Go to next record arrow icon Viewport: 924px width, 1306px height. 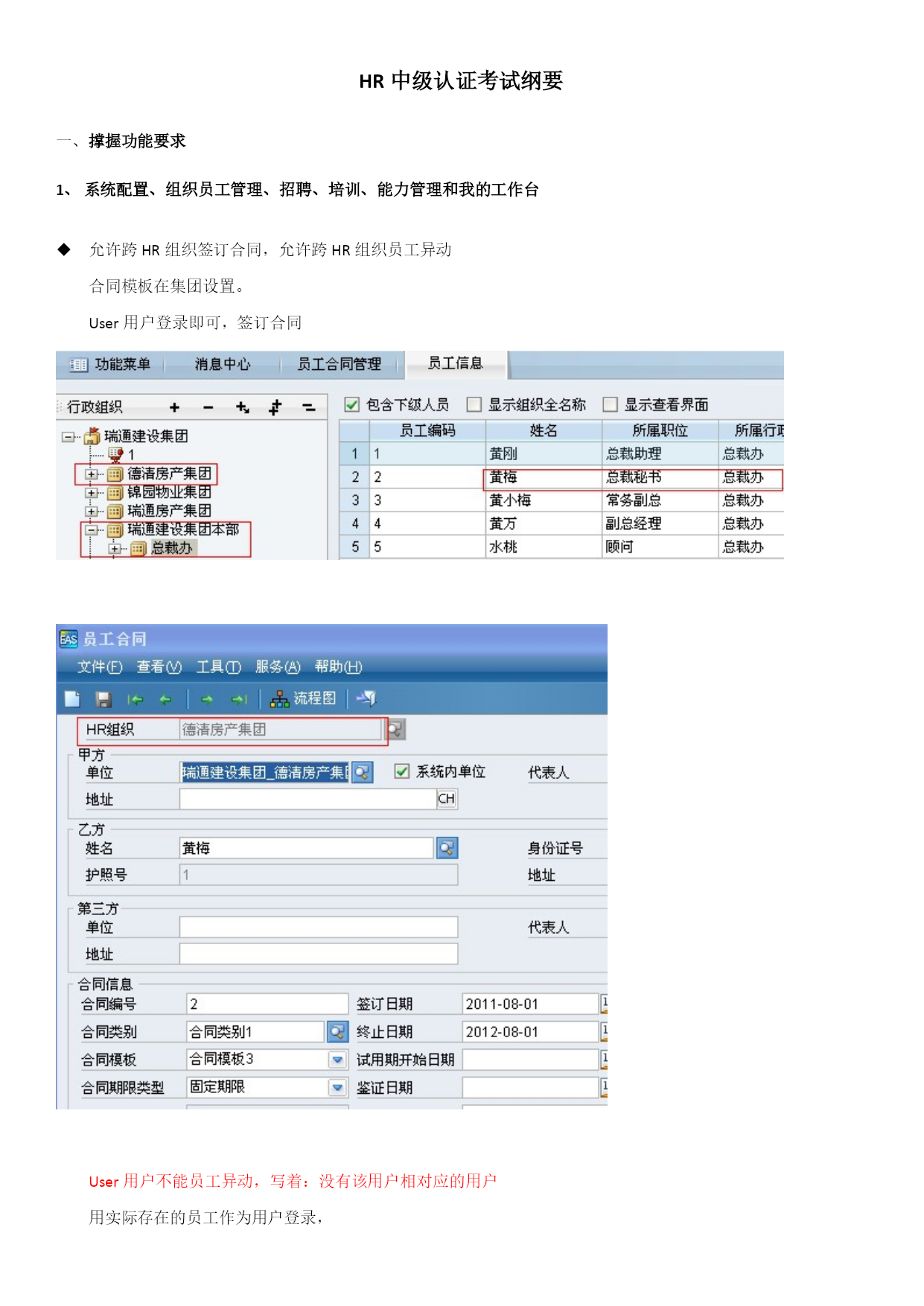pos(206,699)
